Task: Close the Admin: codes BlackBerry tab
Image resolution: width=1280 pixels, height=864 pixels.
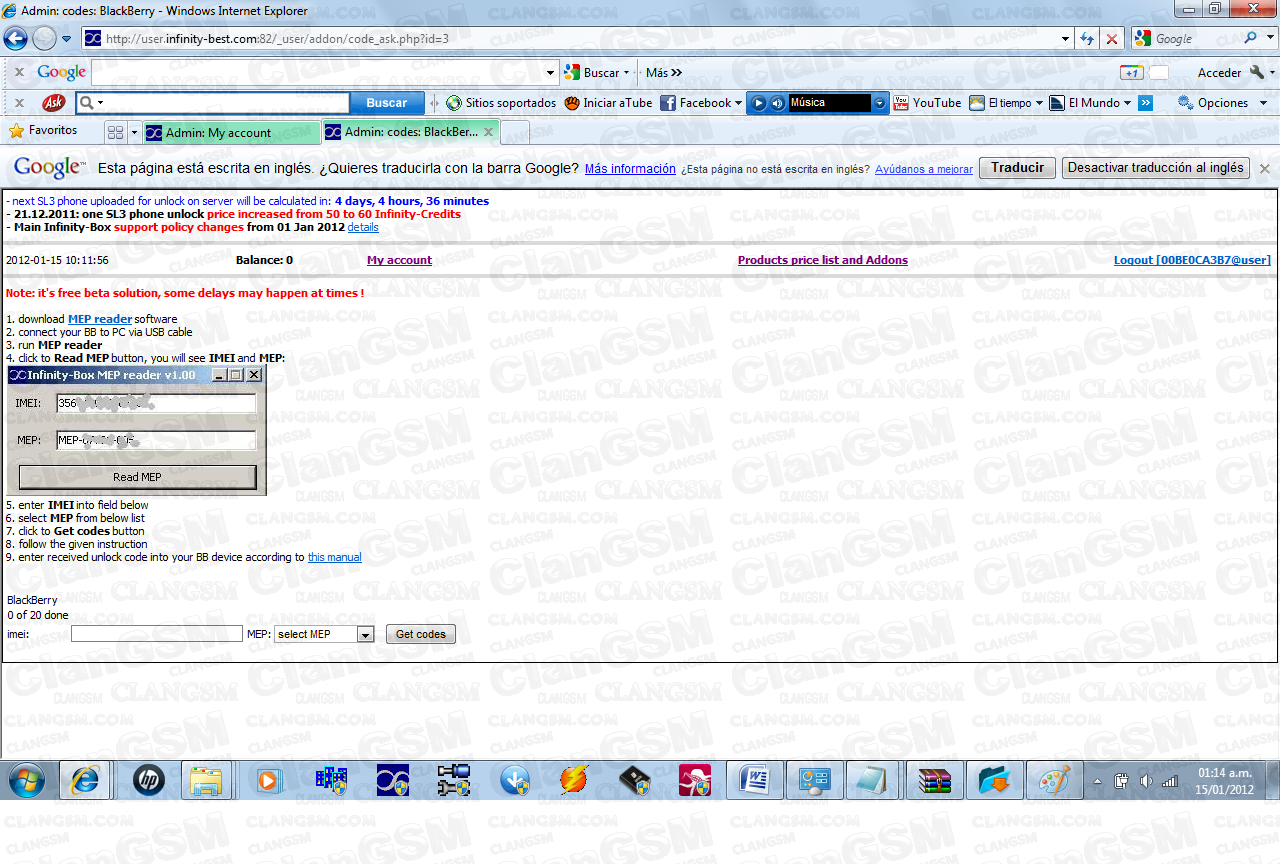Action: 488,131
